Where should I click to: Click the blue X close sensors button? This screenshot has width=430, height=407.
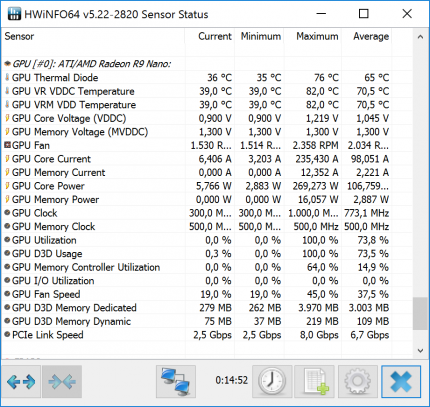(401, 382)
